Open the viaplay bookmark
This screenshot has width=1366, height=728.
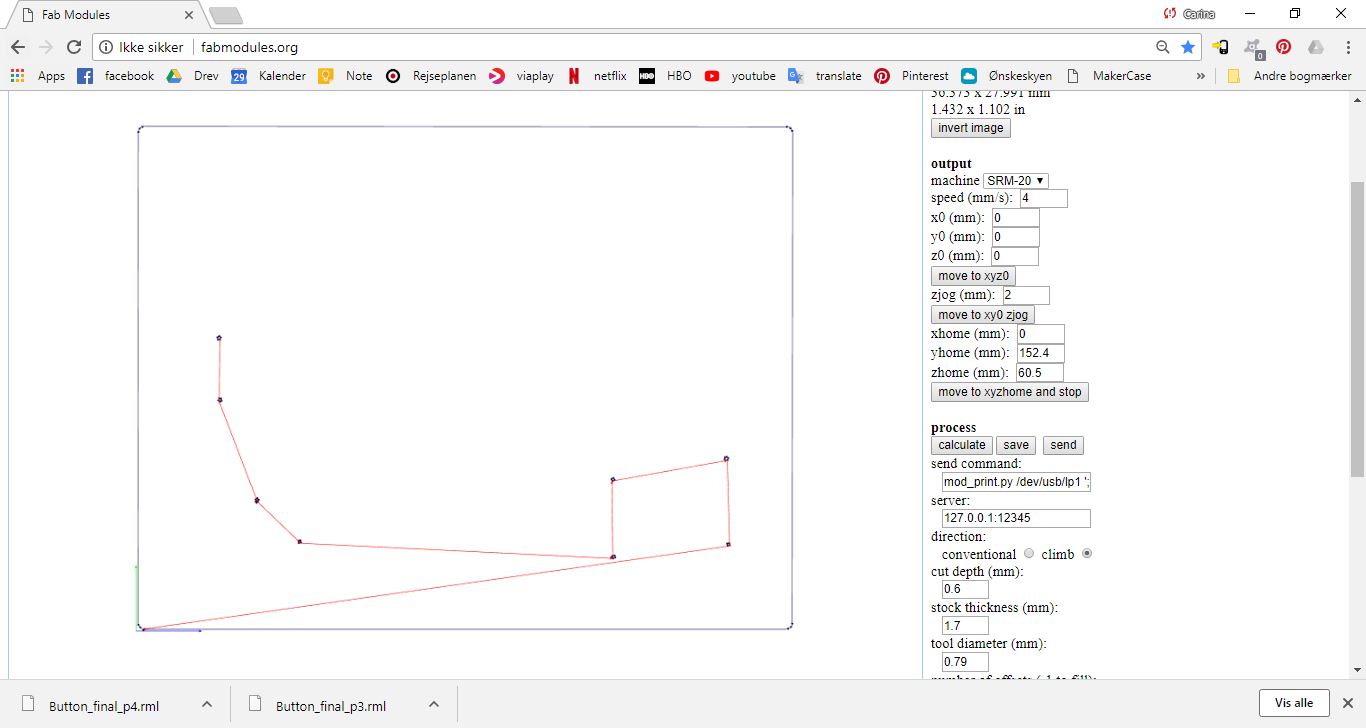tap(521, 76)
